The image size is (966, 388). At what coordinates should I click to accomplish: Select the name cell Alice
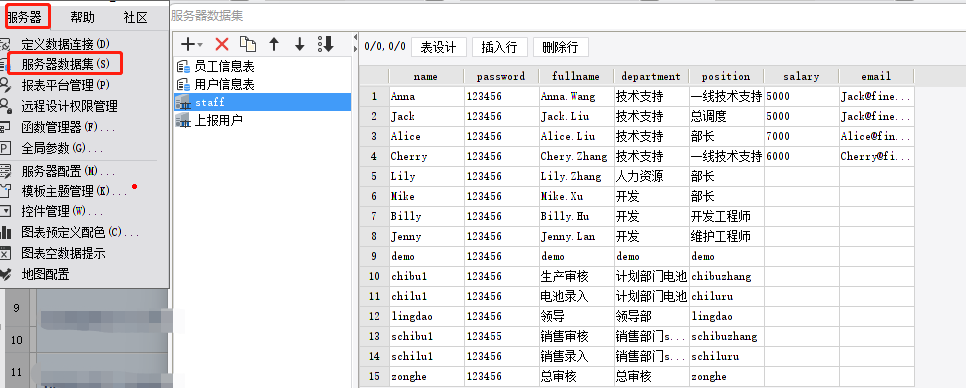(x=426, y=137)
